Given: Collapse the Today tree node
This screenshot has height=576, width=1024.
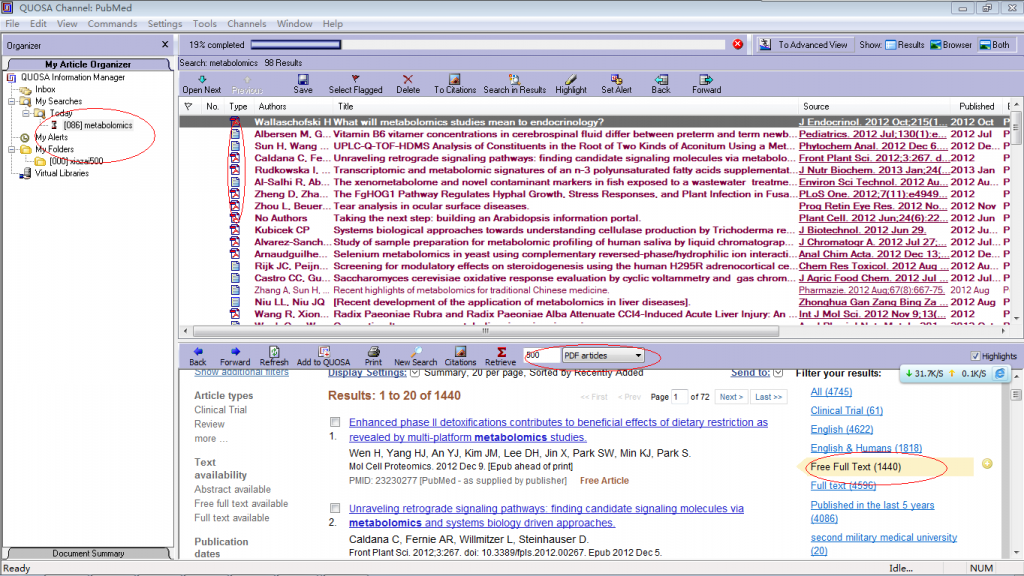Looking at the screenshot, I should pos(26,113).
